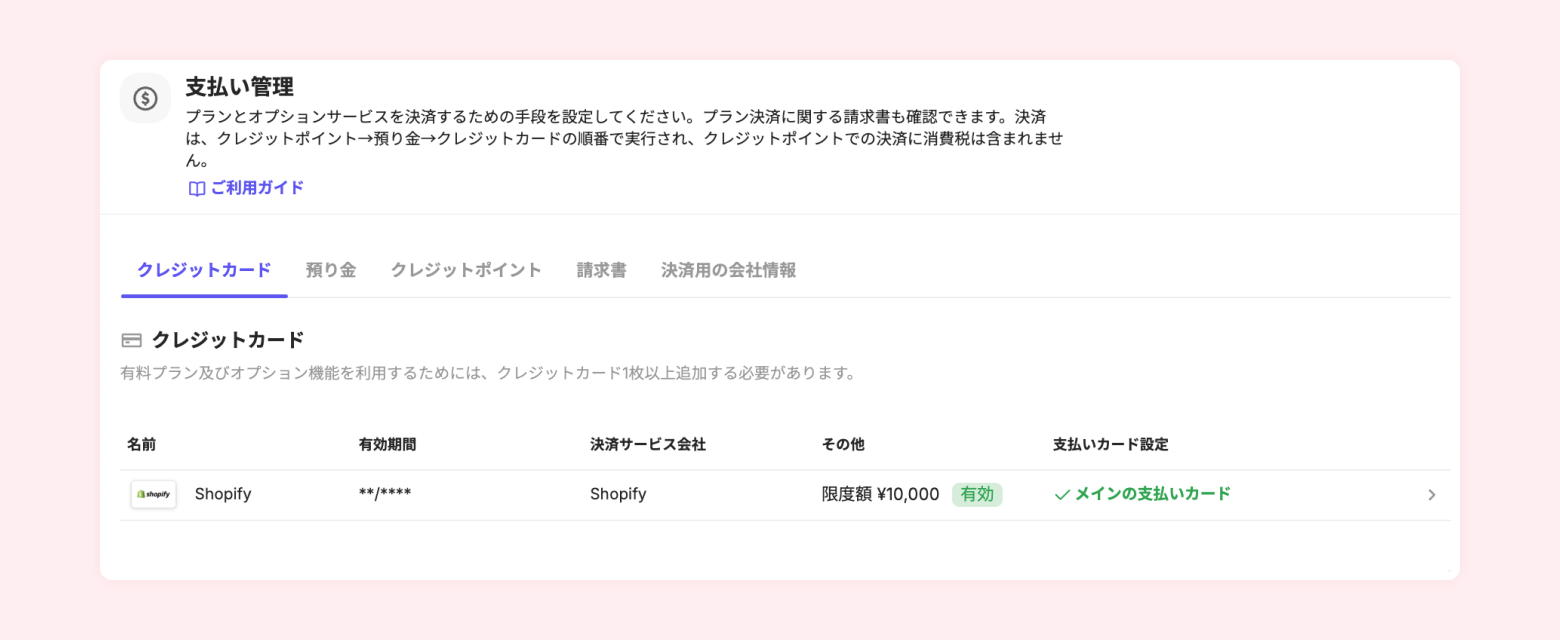This screenshot has height=640, width=1560.
Task: Click the 支払いカード設定 column header
Action: tap(1110, 444)
